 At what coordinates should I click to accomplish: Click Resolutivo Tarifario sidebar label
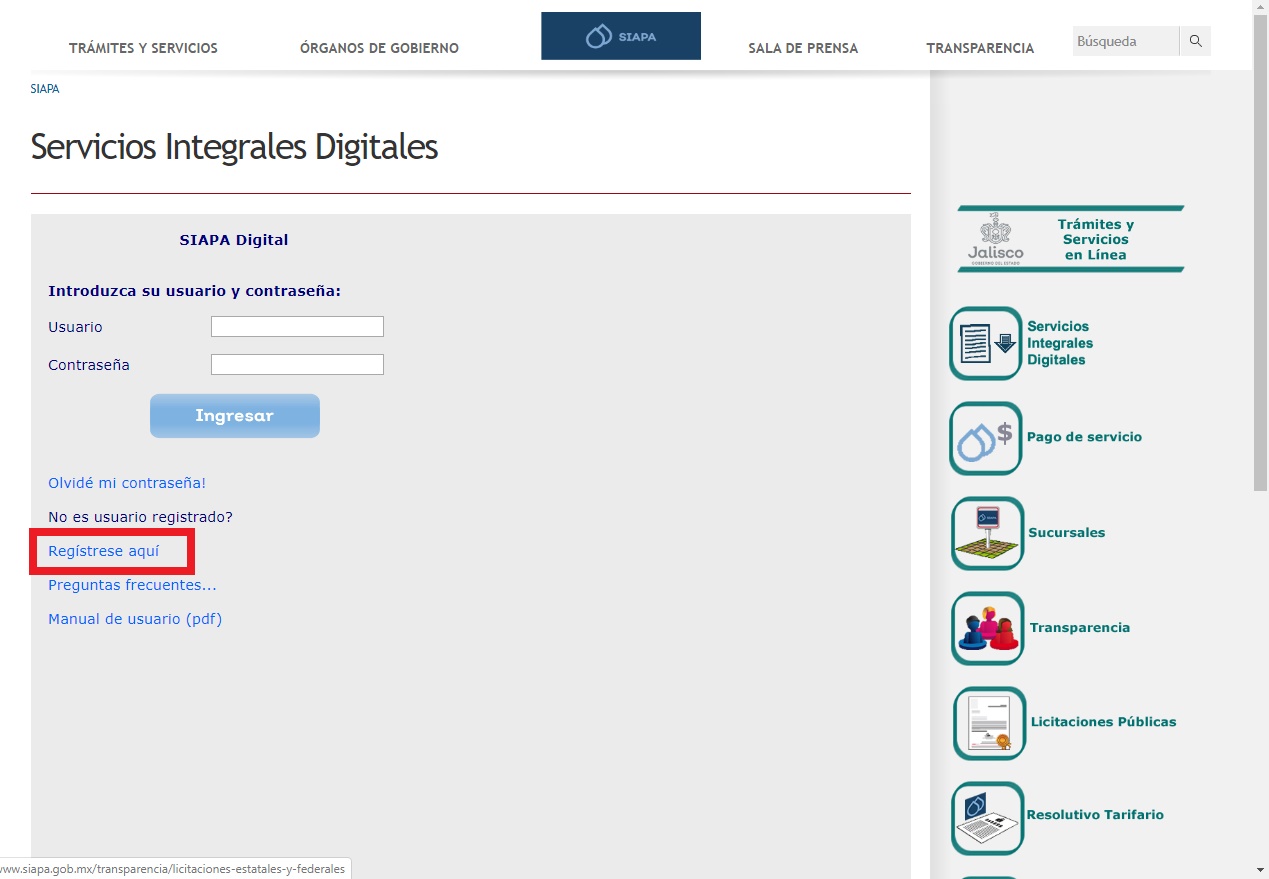(1095, 814)
